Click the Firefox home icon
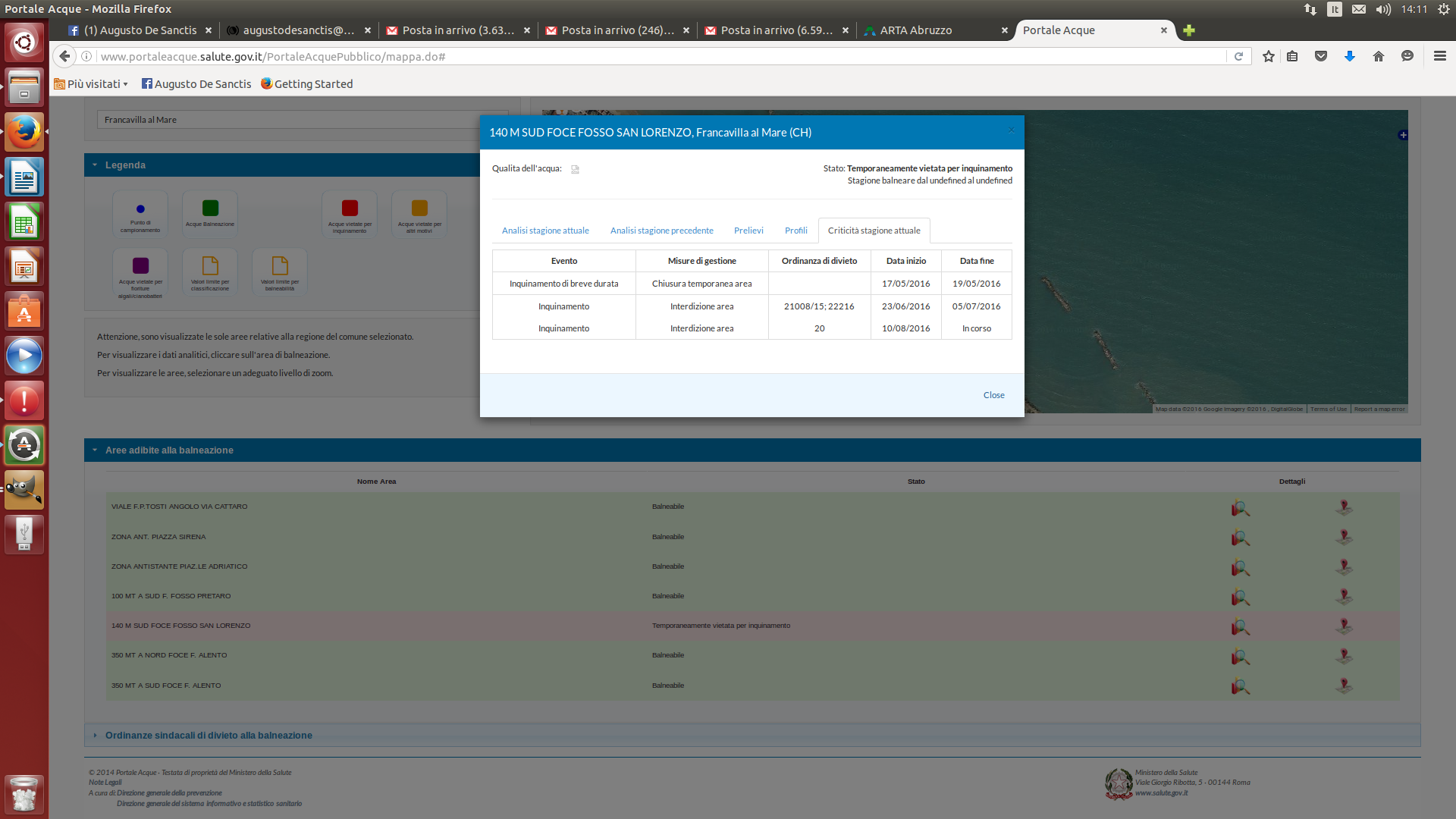 pos(1379,57)
